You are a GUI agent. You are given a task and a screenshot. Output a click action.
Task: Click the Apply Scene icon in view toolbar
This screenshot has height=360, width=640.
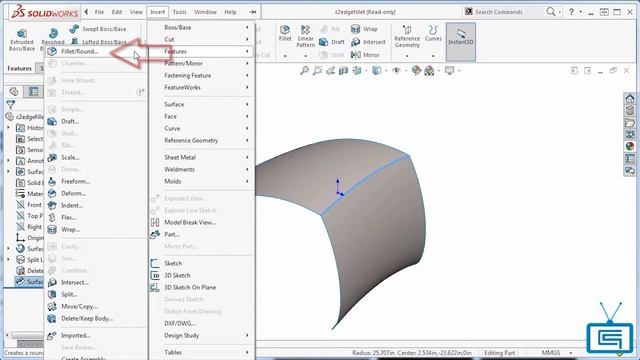coord(429,71)
